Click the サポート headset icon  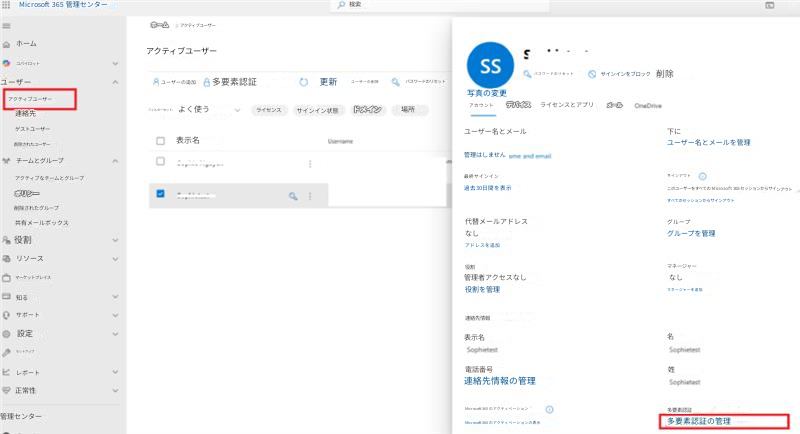click(x=6, y=315)
